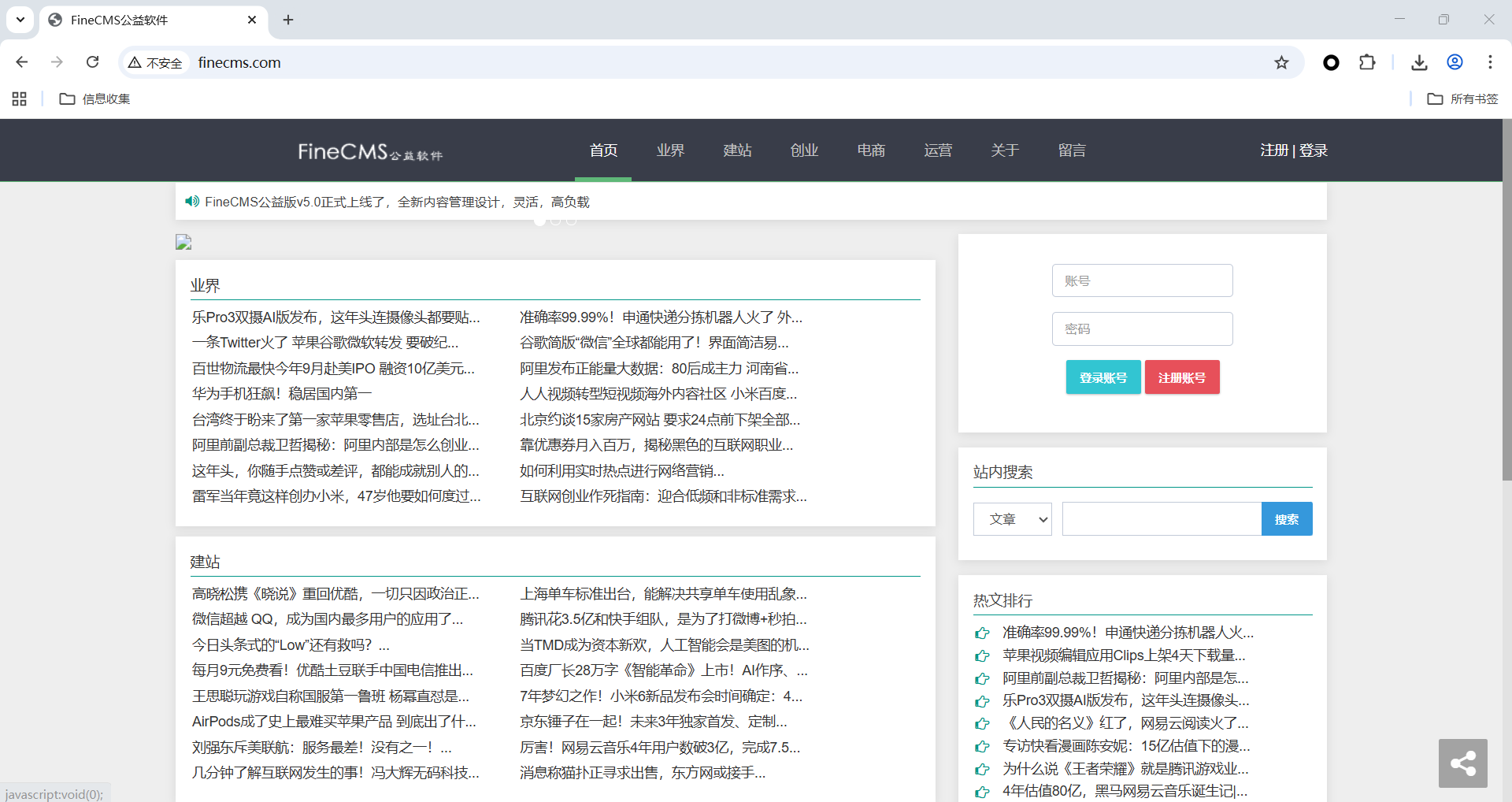
Task: Click the blue 搜索 button
Action: pyautogui.click(x=1287, y=519)
